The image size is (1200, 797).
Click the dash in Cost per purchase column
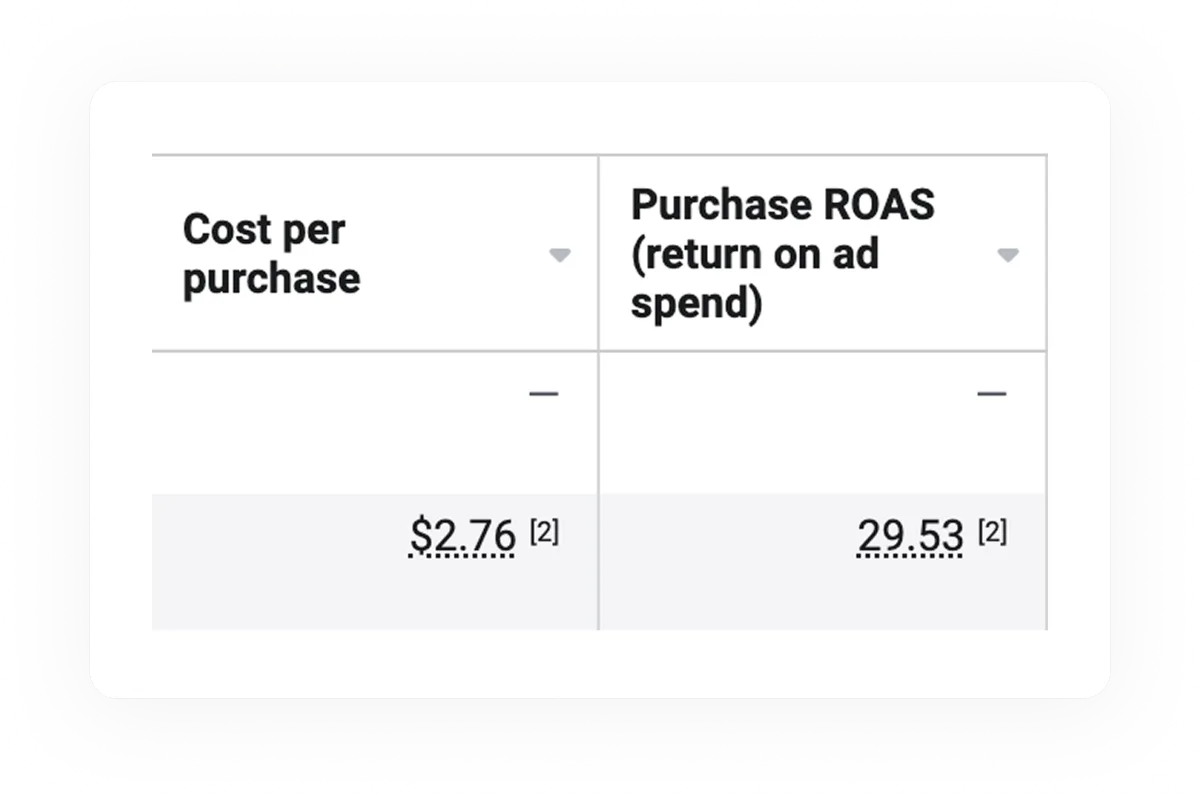pyautogui.click(x=543, y=393)
